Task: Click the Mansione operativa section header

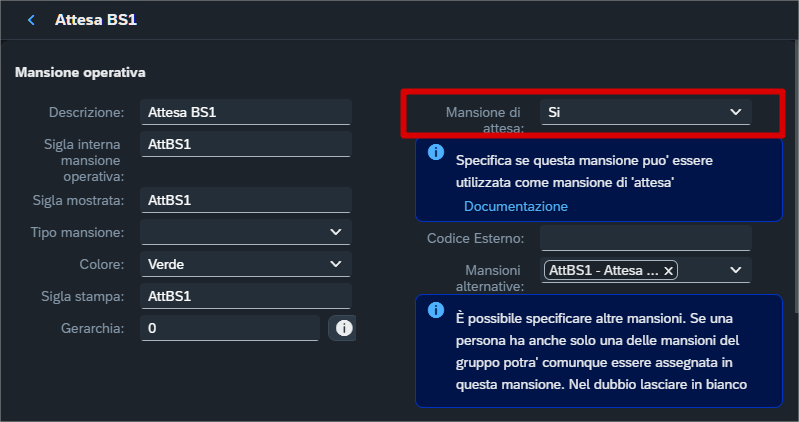Action: (x=81, y=73)
